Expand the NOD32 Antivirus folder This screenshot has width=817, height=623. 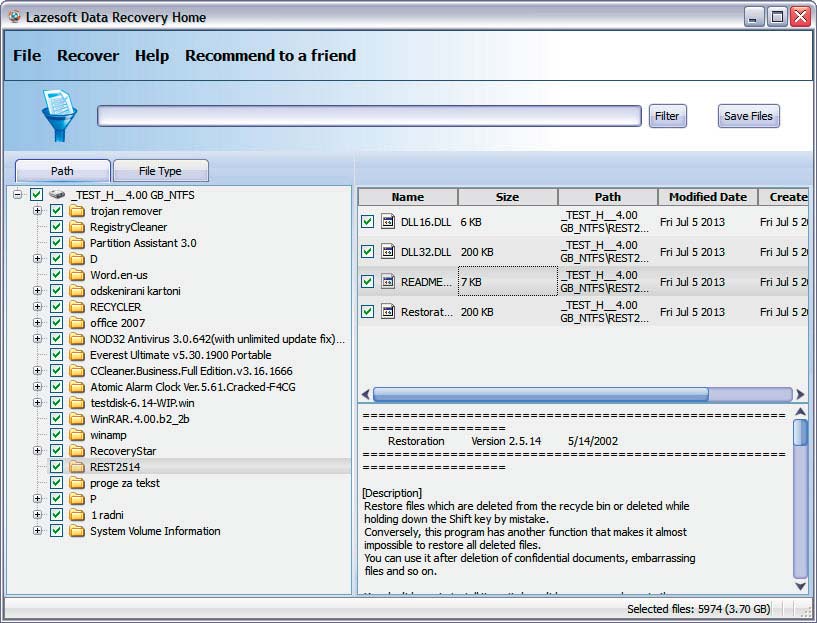[38, 339]
